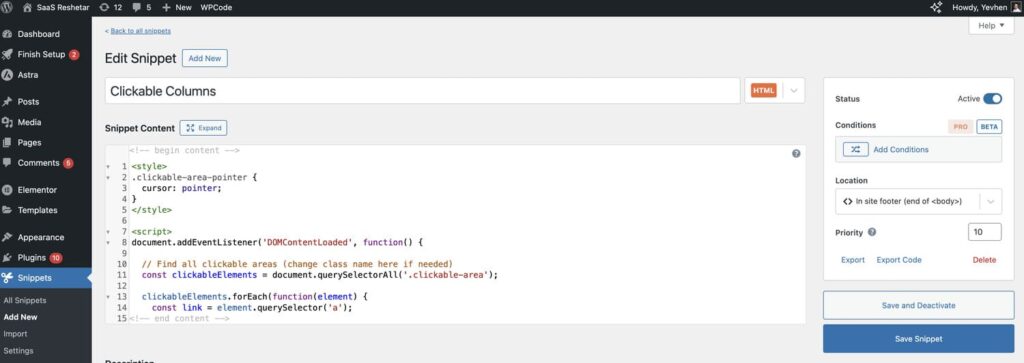Image resolution: width=1024 pixels, height=363 pixels.
Task: Click the plus New icon in admin bar
Action: point(166,8)
